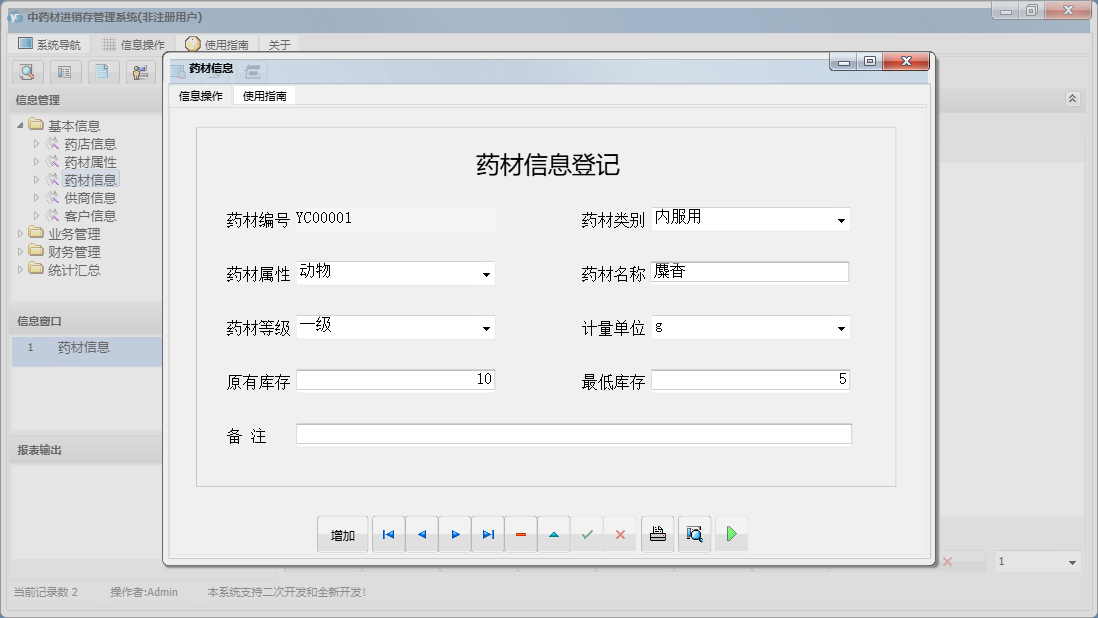Open the 计量单位 dropdown

[843, 328]
